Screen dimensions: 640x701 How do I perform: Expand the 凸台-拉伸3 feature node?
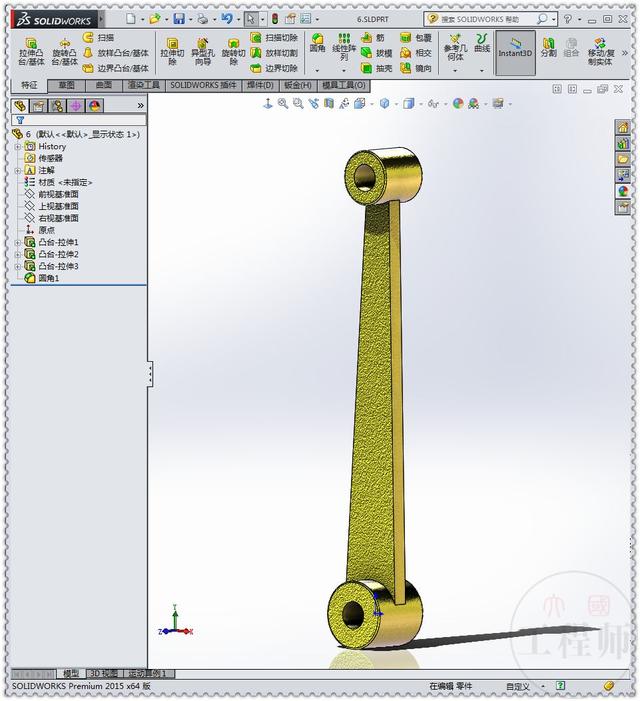pos(18,266)
